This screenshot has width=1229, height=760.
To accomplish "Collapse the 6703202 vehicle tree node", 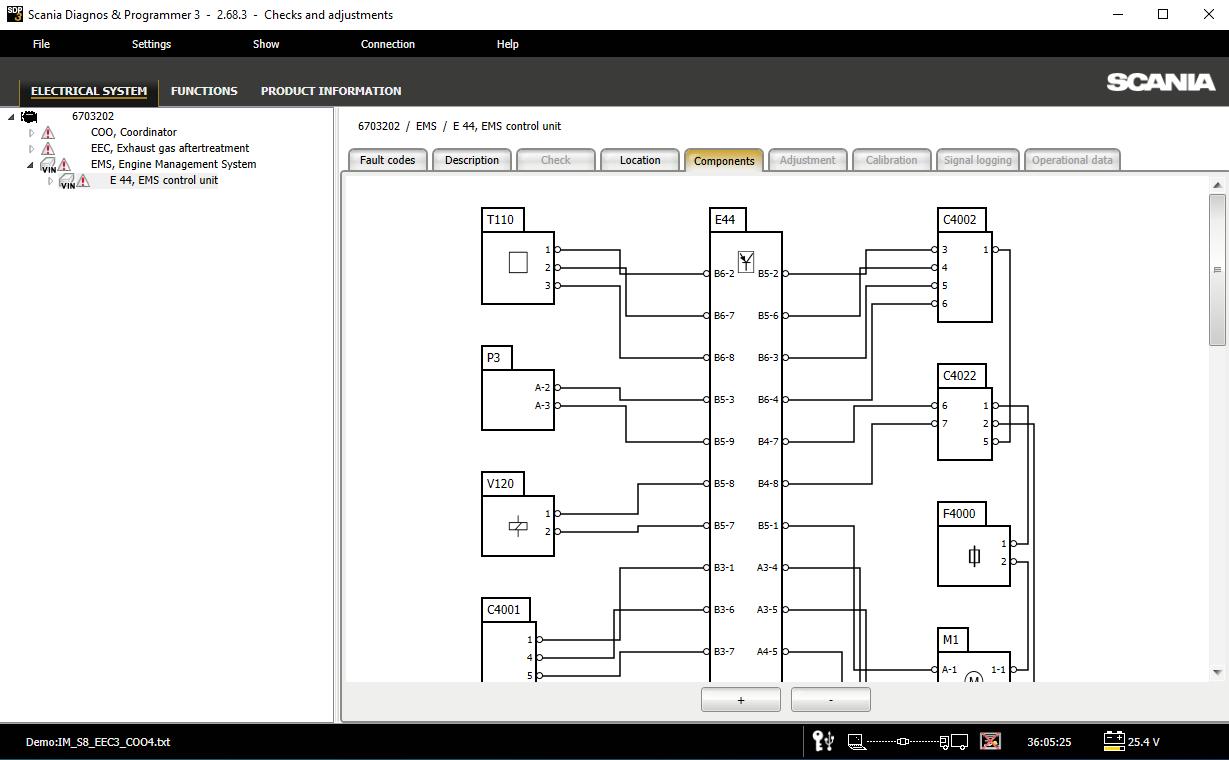I will point(11,116).
